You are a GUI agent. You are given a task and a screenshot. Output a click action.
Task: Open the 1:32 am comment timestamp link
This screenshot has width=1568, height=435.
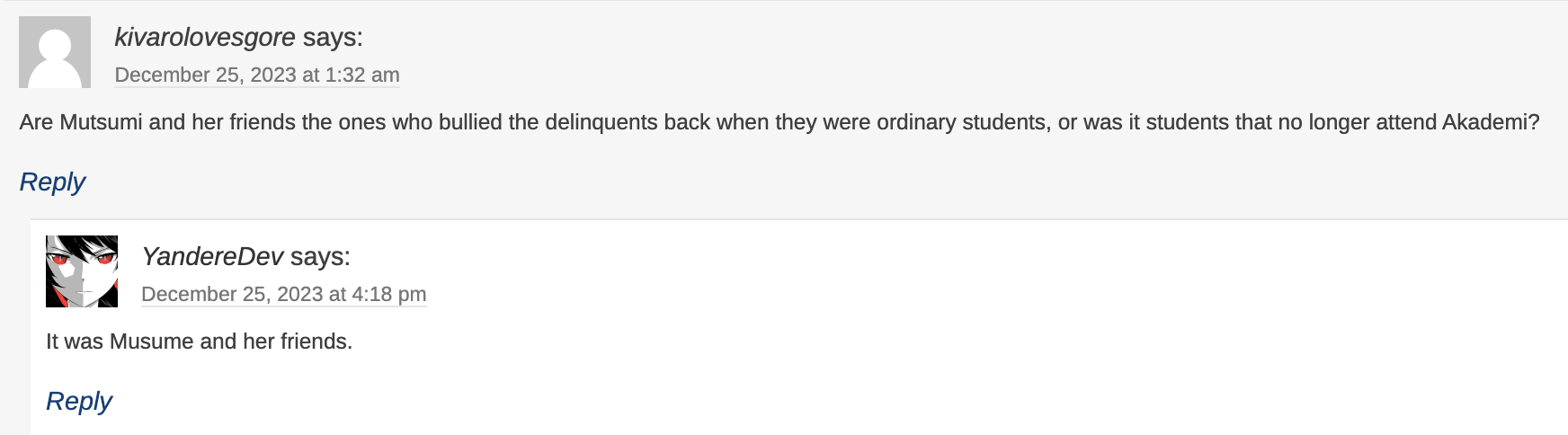(x=257, y=75)
